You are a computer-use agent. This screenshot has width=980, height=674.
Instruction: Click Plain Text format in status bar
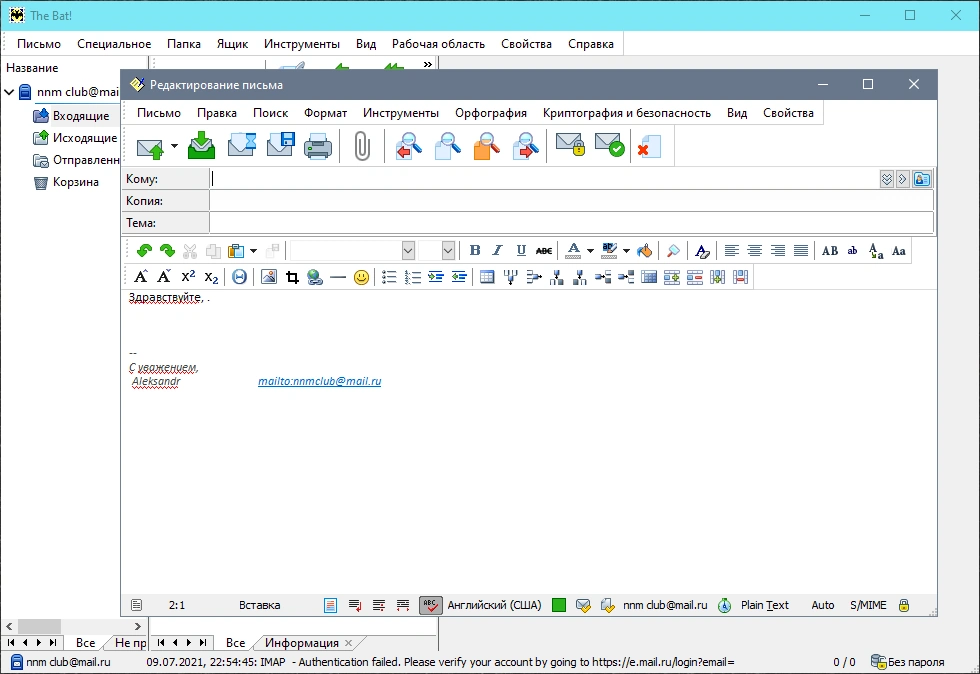tap(764, 605)
